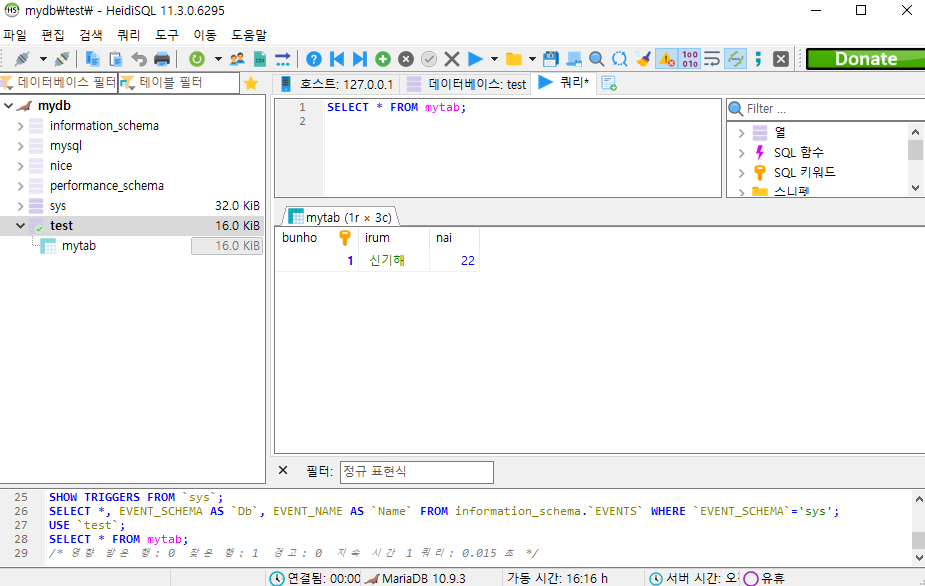Select the mytab (1r × 3c) result tab

click(340, 218)
